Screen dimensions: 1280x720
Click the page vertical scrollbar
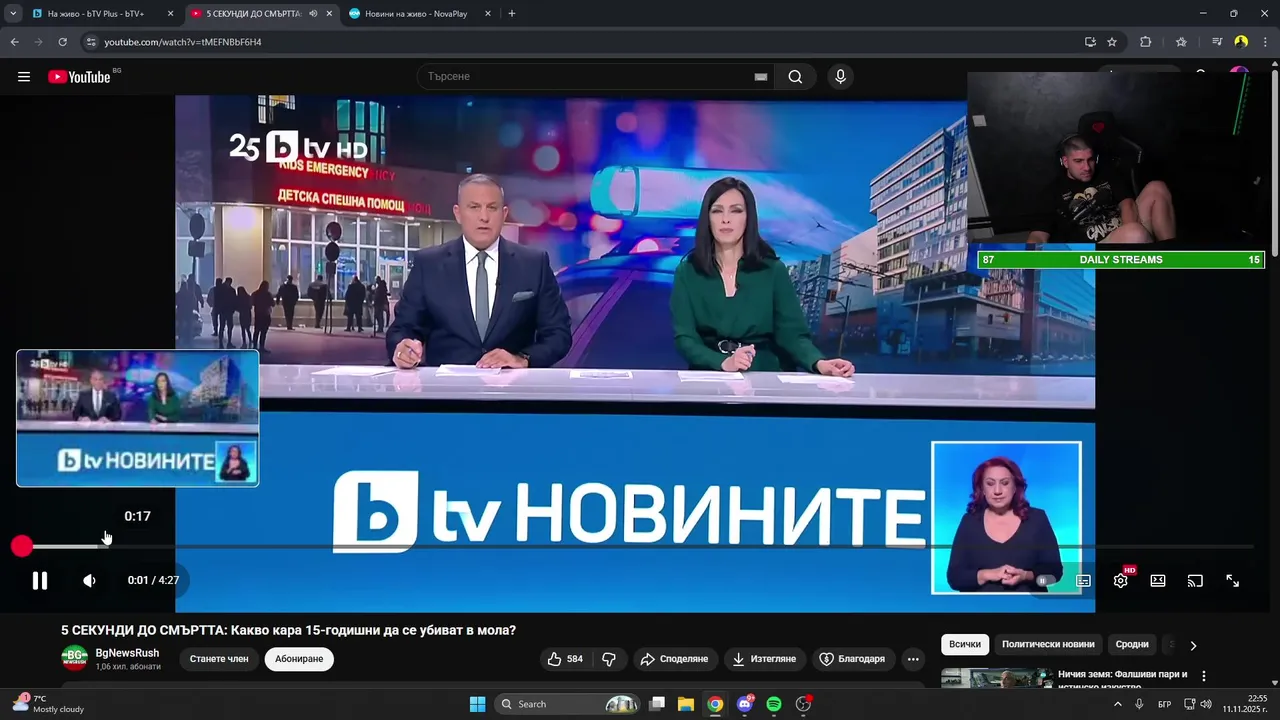[x=1275, y=160]
